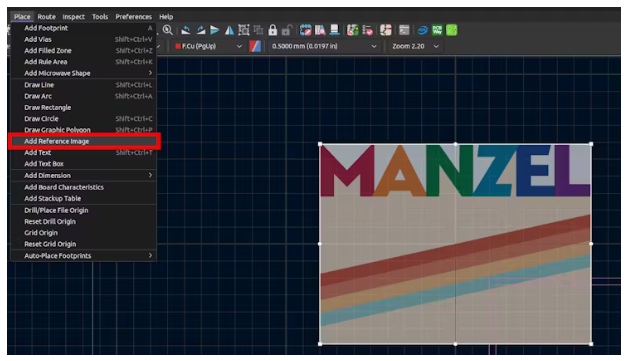Choose Add Board Characteristics entry
The image size is (629, 361).
click(83, 187)
